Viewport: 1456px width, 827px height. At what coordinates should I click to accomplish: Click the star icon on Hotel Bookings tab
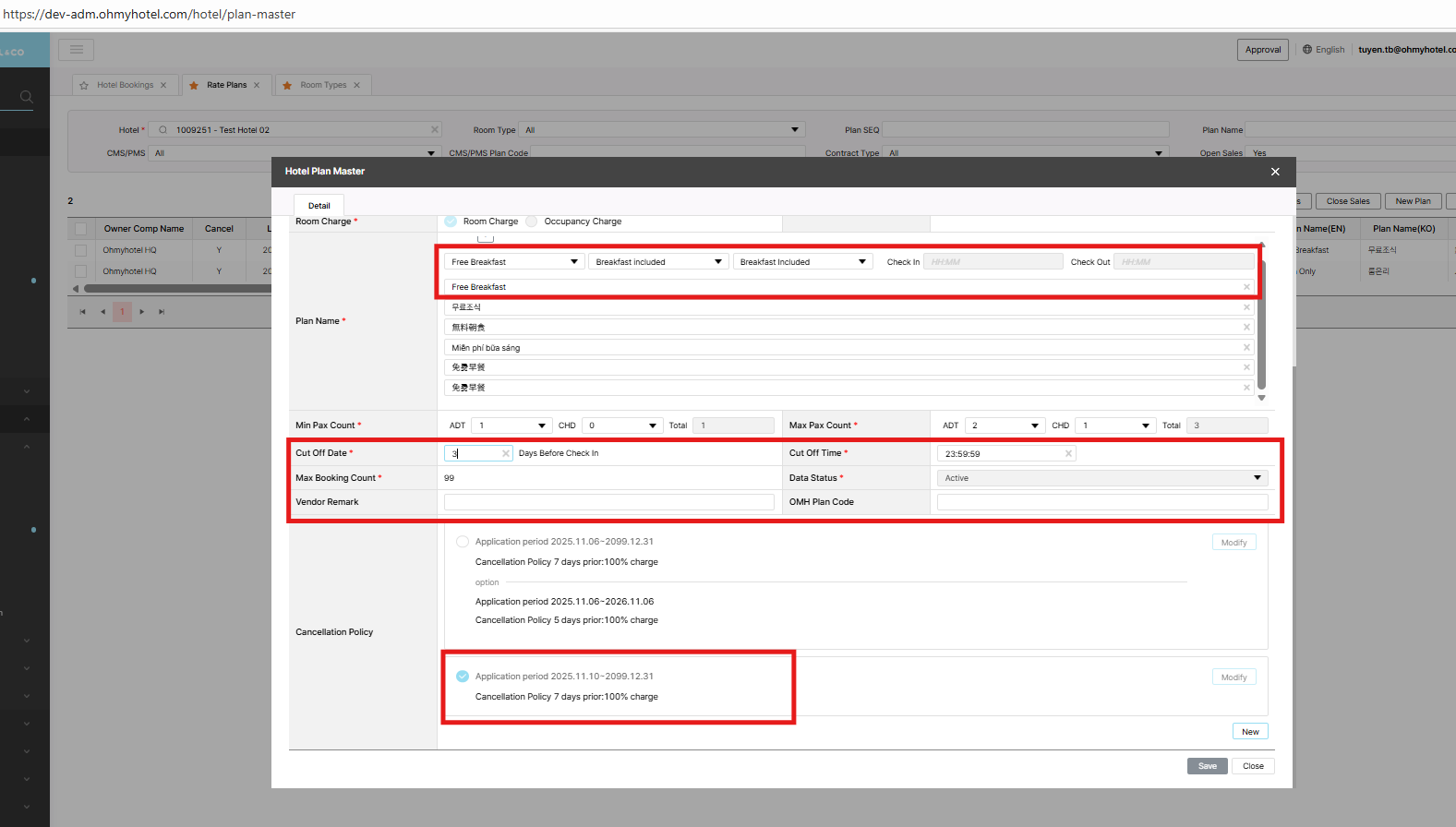pos(84,85)
